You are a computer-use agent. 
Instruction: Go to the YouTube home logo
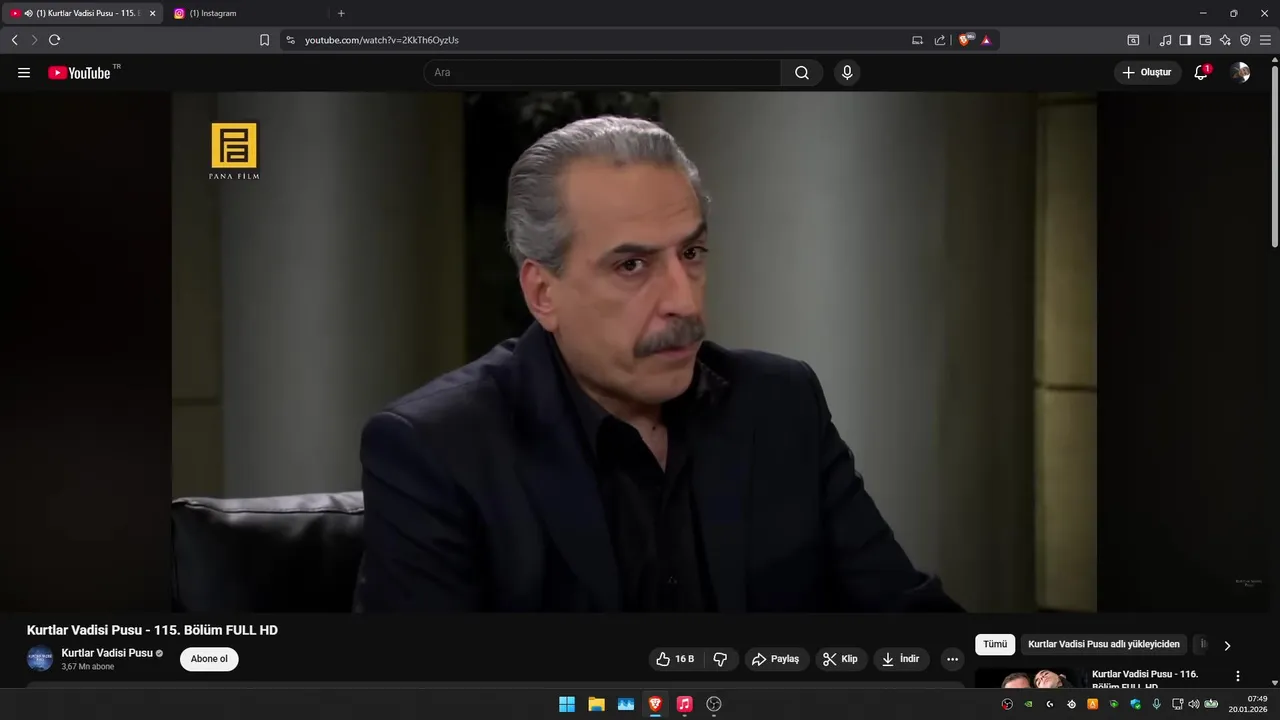pos(80,73)
